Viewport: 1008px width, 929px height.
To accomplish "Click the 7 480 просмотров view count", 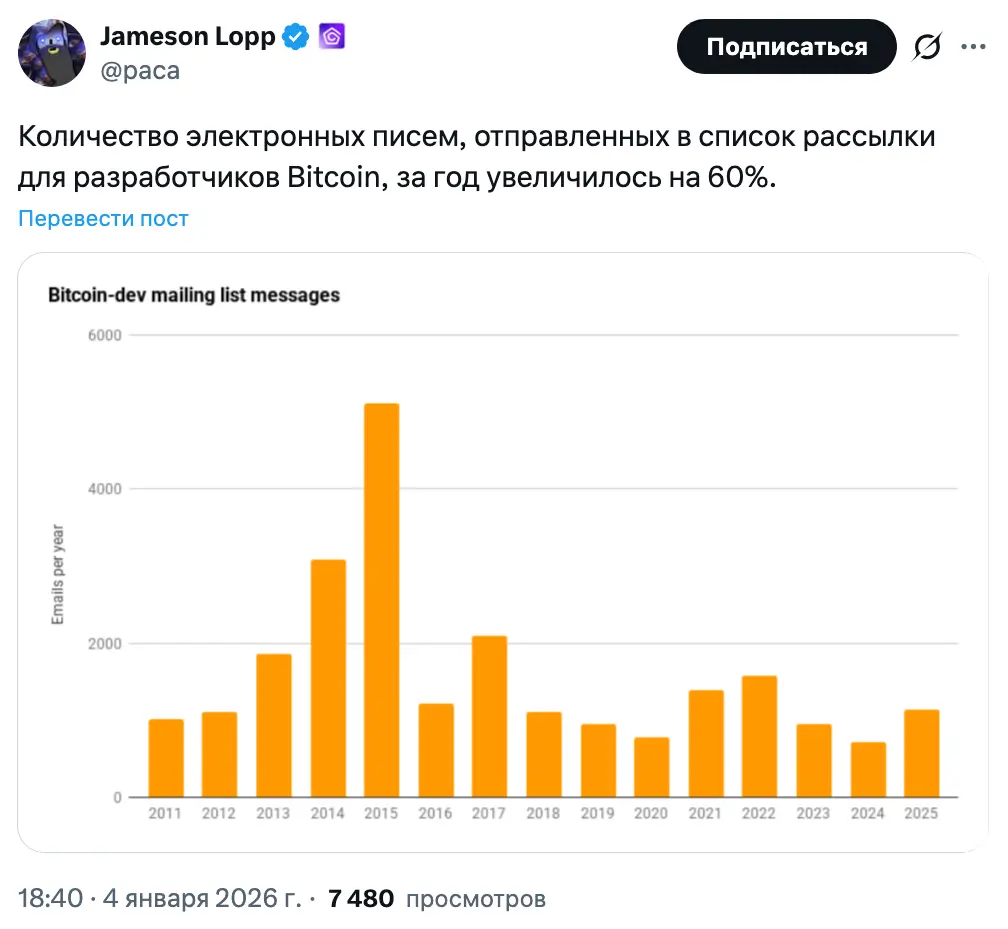I will click(436, 898).
